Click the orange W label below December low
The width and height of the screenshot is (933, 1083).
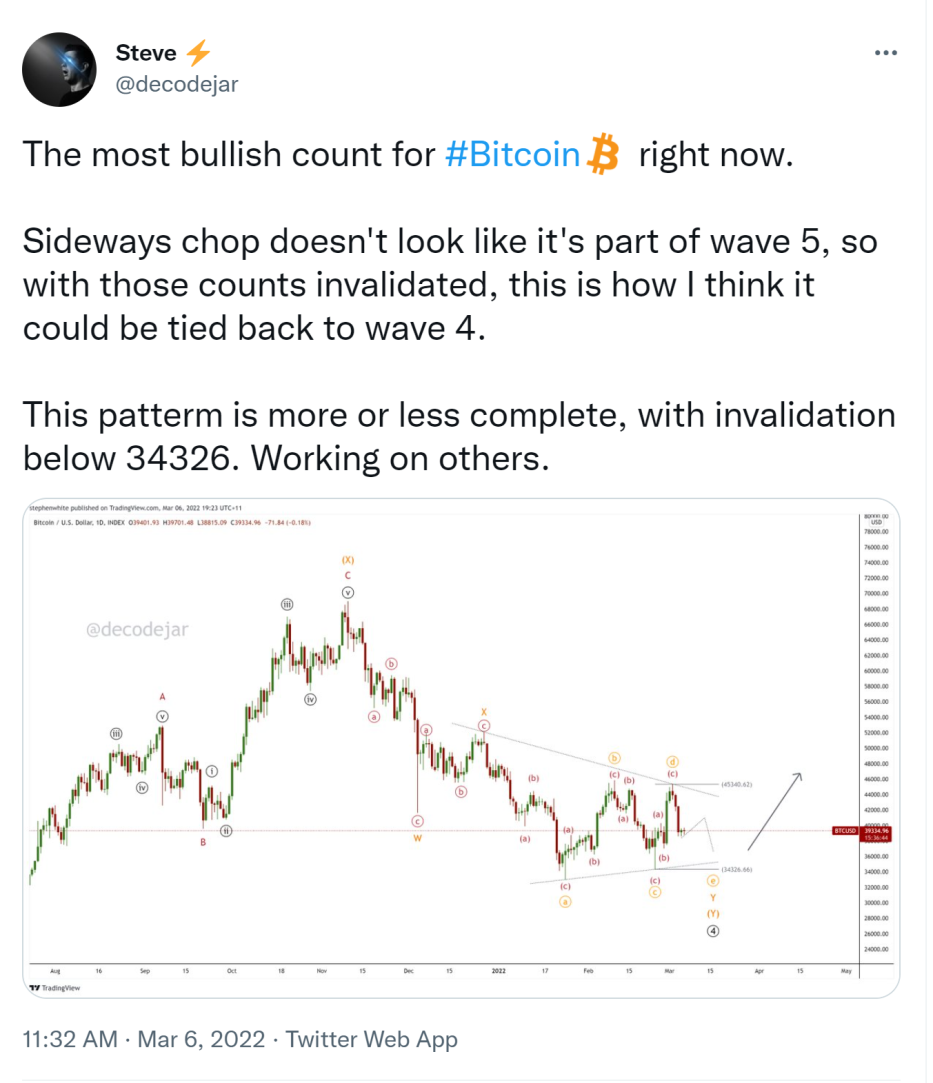417,838
